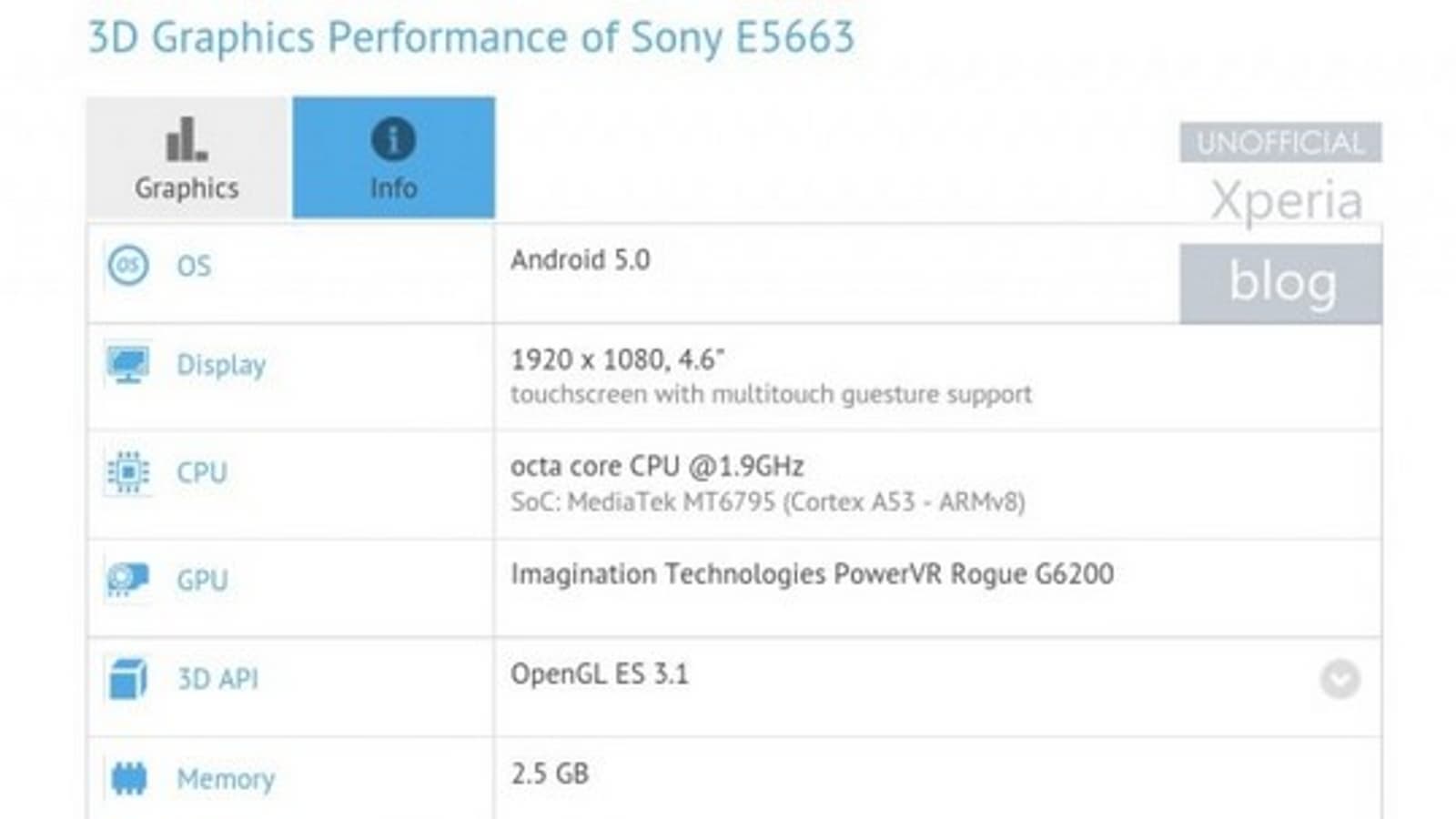Click the 2.5 GB memory value
The width and height of the screenshot is (1456, 819).
pos(550,773)
